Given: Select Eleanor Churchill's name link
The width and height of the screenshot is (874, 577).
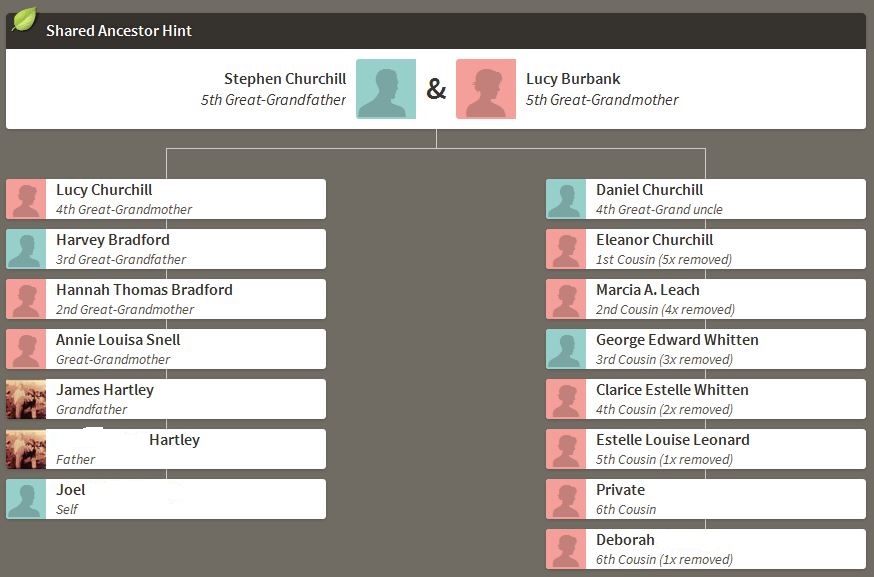Looking at the screenshot, I should tap(654, 240).
